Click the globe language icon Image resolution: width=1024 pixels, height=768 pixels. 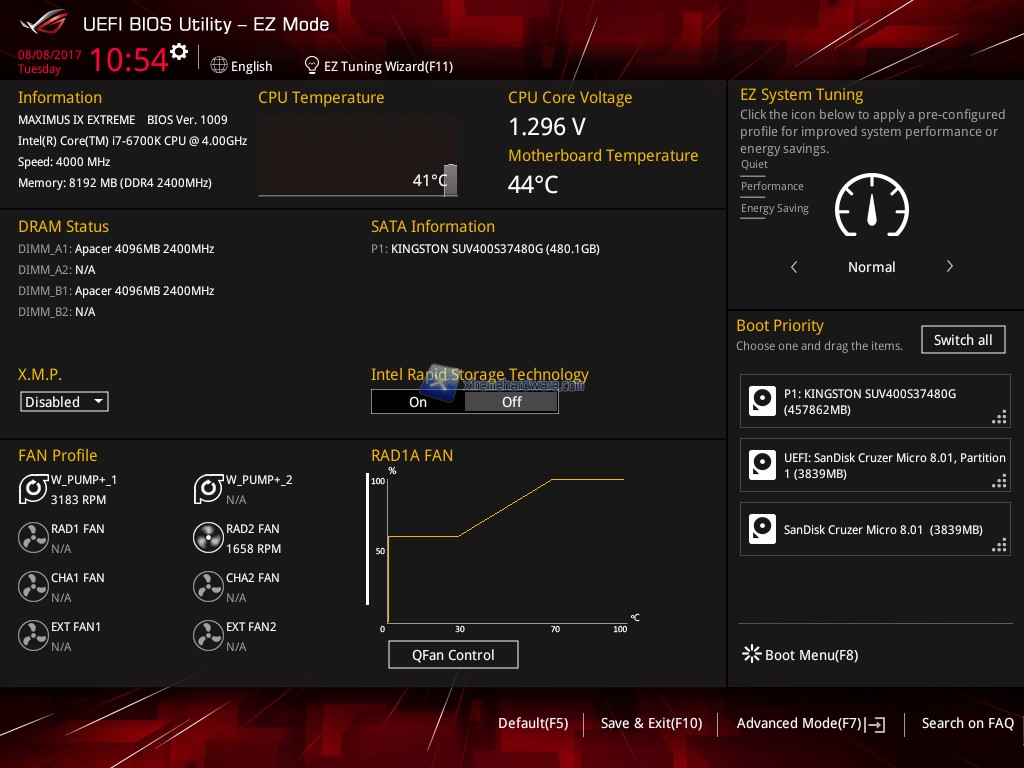point(219,65)
